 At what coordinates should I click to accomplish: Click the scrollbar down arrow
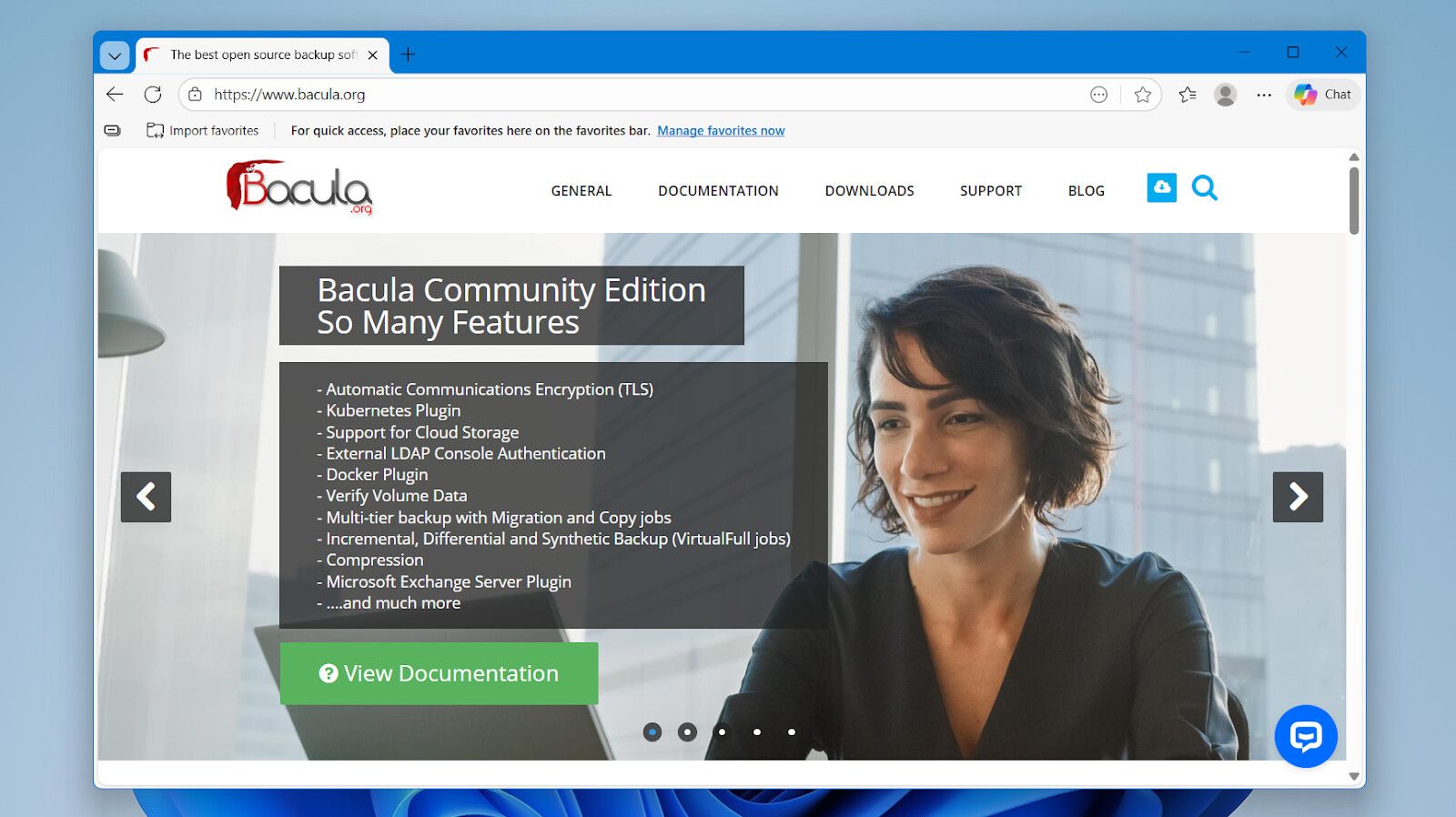tap(1354, 776)
